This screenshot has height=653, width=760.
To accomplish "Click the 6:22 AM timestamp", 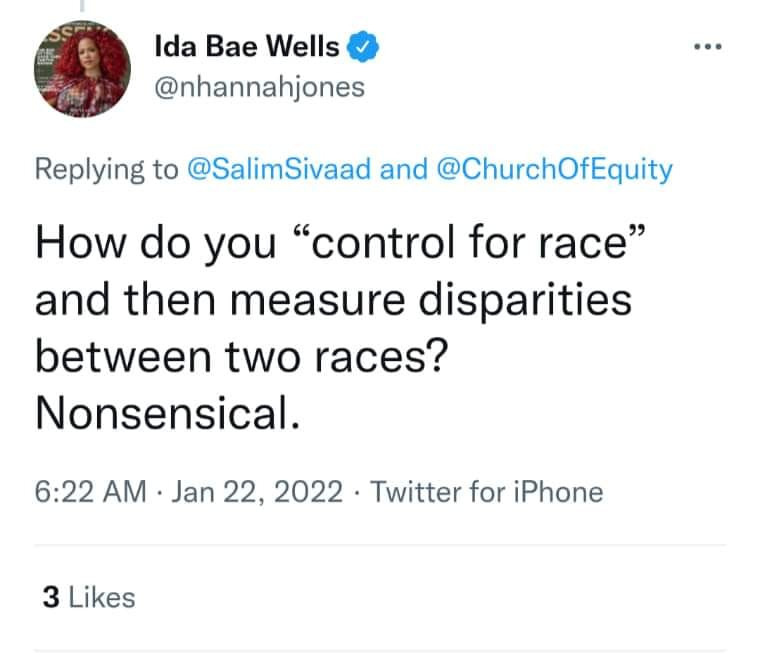I will [x=90, y=492].
